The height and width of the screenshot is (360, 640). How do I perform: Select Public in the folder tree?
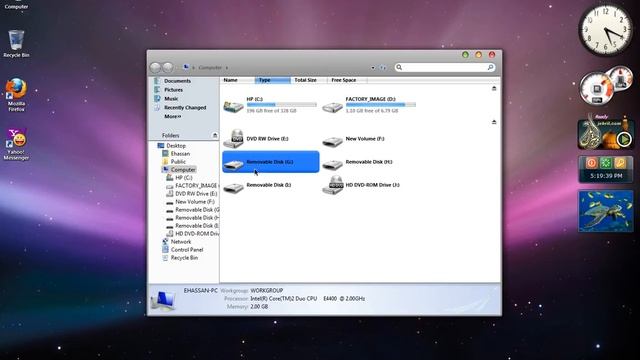(x=178, y=162)
